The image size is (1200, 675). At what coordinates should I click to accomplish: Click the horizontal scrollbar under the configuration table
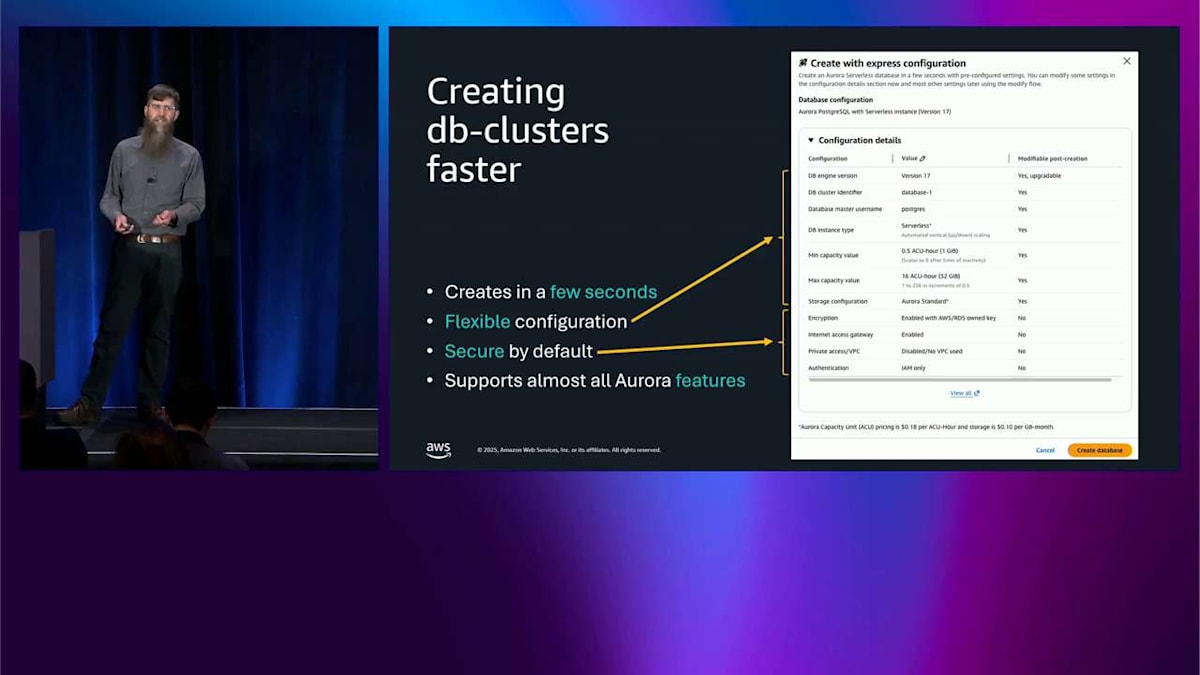pyautogui.click(x=960, y=380)
